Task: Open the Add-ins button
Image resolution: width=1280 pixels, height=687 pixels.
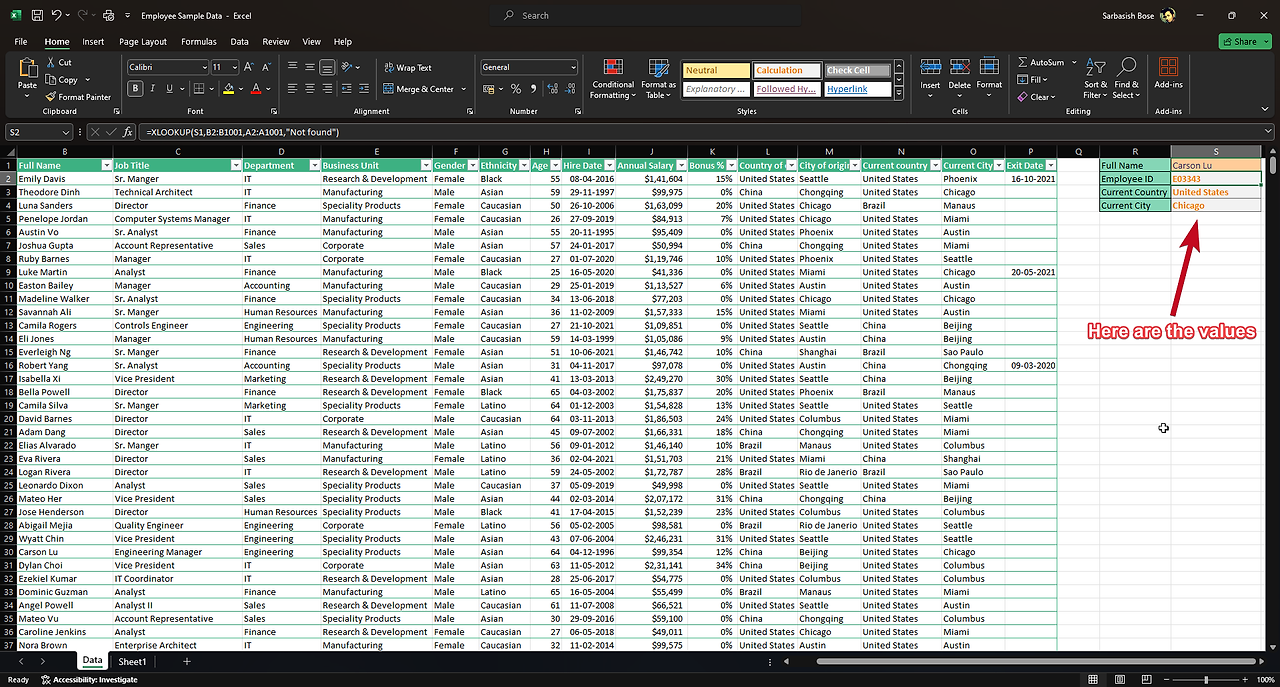Action: pos(1168,72)
